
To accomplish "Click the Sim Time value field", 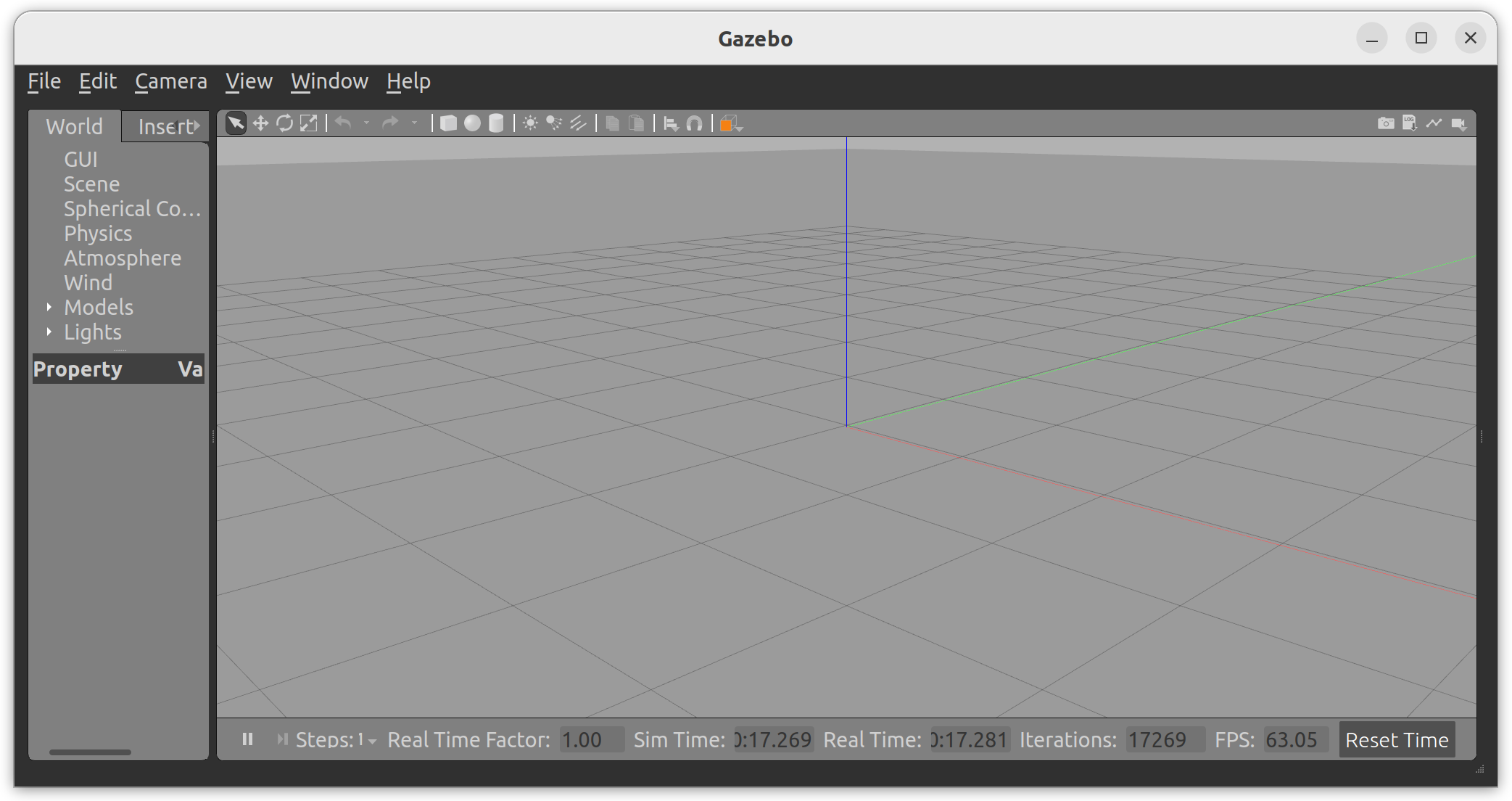I will coord(774,739).
